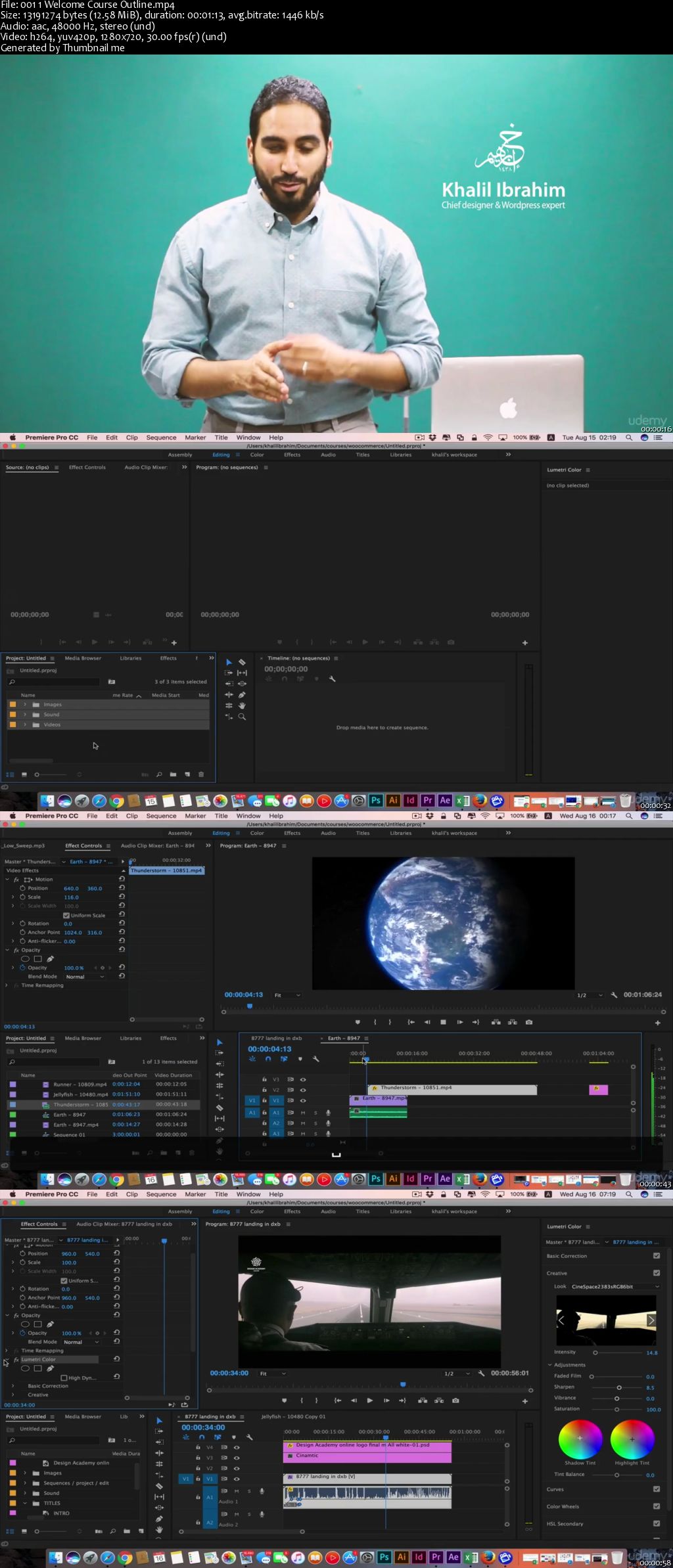Open Media Browser tab in 00:00:32 frame
673x1568 pixels.
83,658
